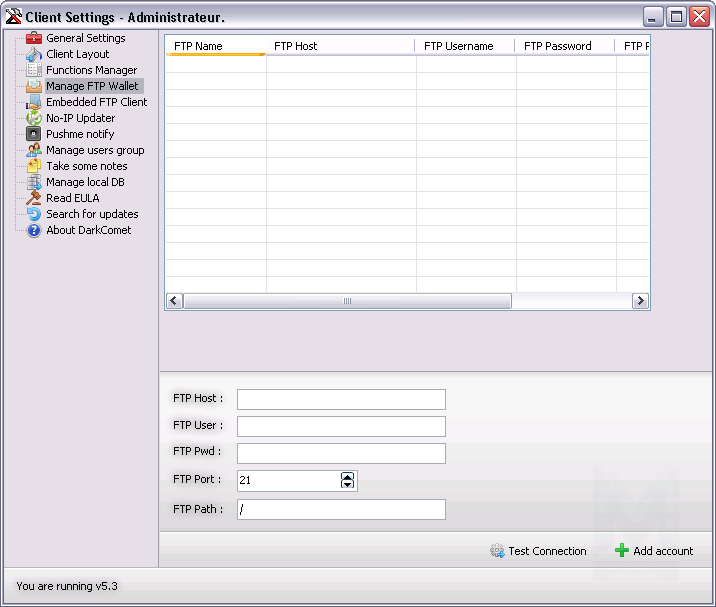Select Search for updates entry
This screenshot has width=716, height=607.
(x=92, y=214)
